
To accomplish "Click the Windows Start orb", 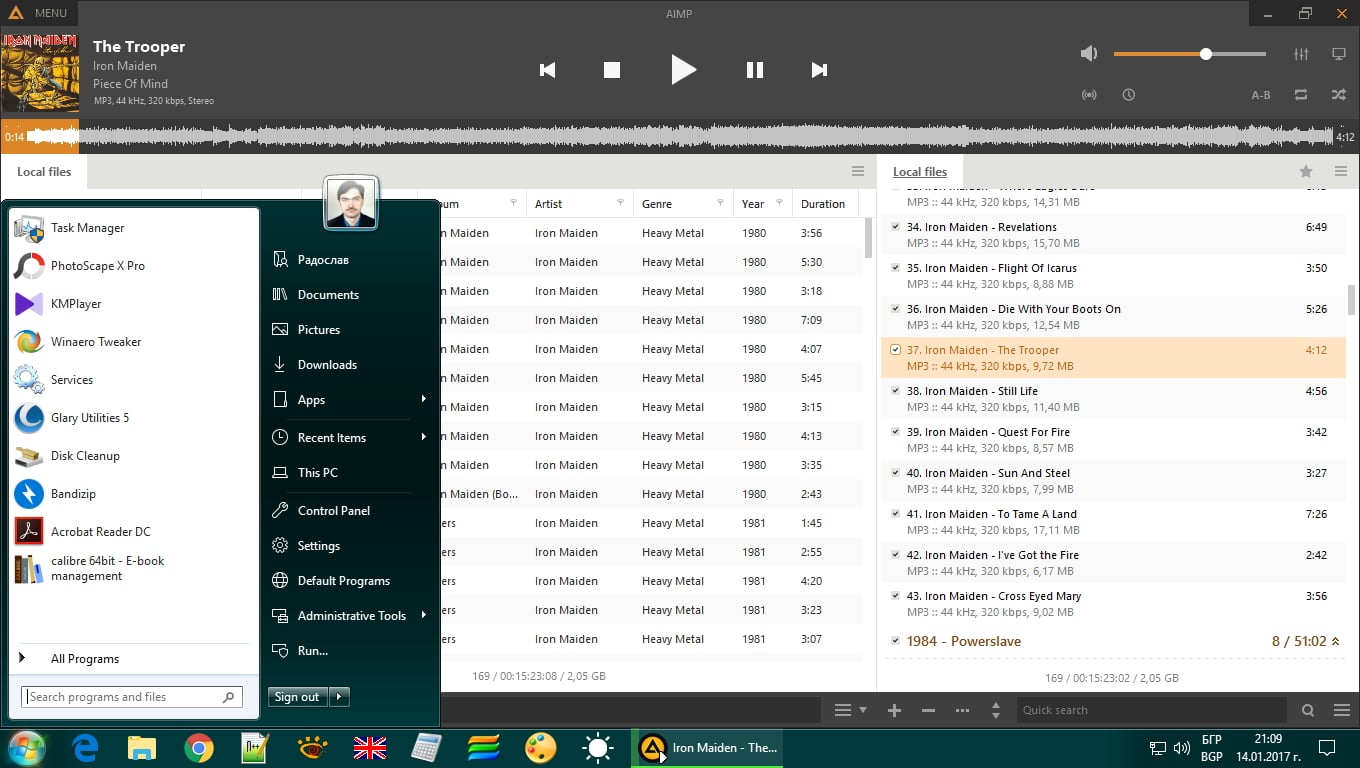I will click(x=27, y=748).
